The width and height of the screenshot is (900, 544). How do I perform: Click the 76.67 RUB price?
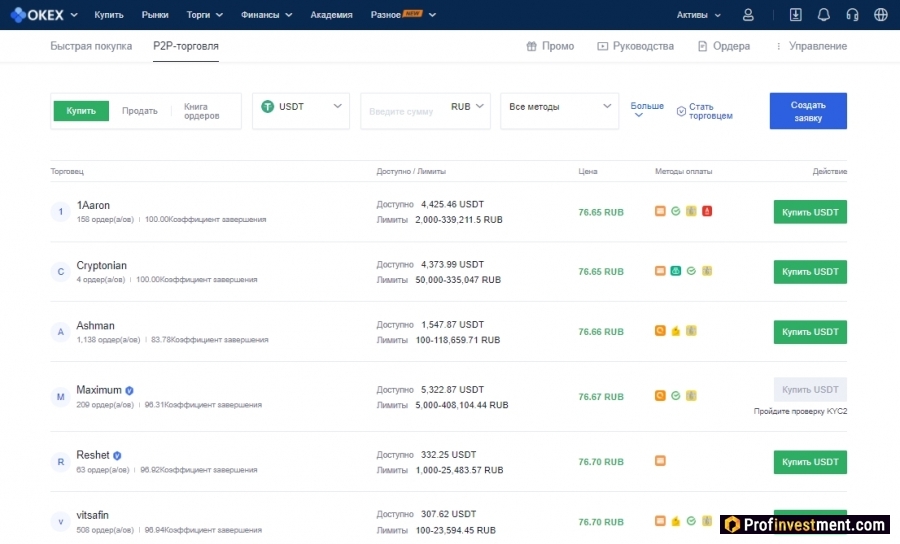(x=601, y=397)
